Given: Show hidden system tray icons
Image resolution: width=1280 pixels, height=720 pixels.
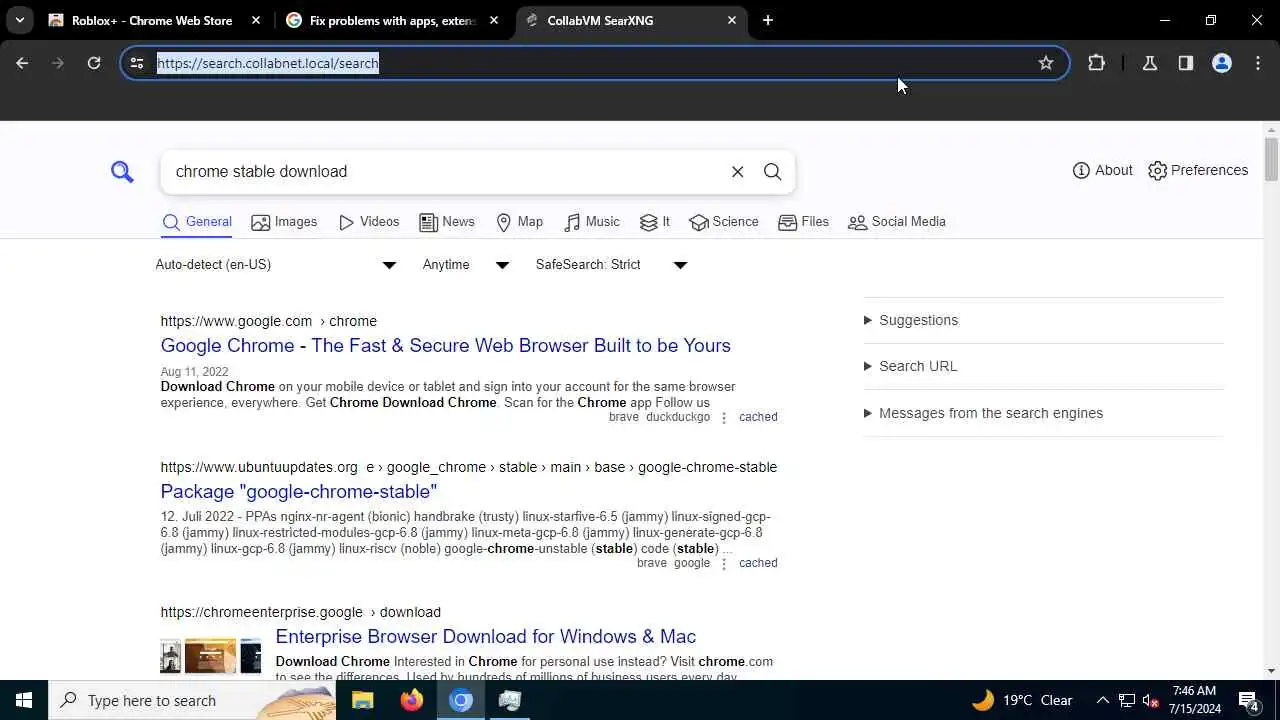Looking at the screenshot, I should point(1102,700).
